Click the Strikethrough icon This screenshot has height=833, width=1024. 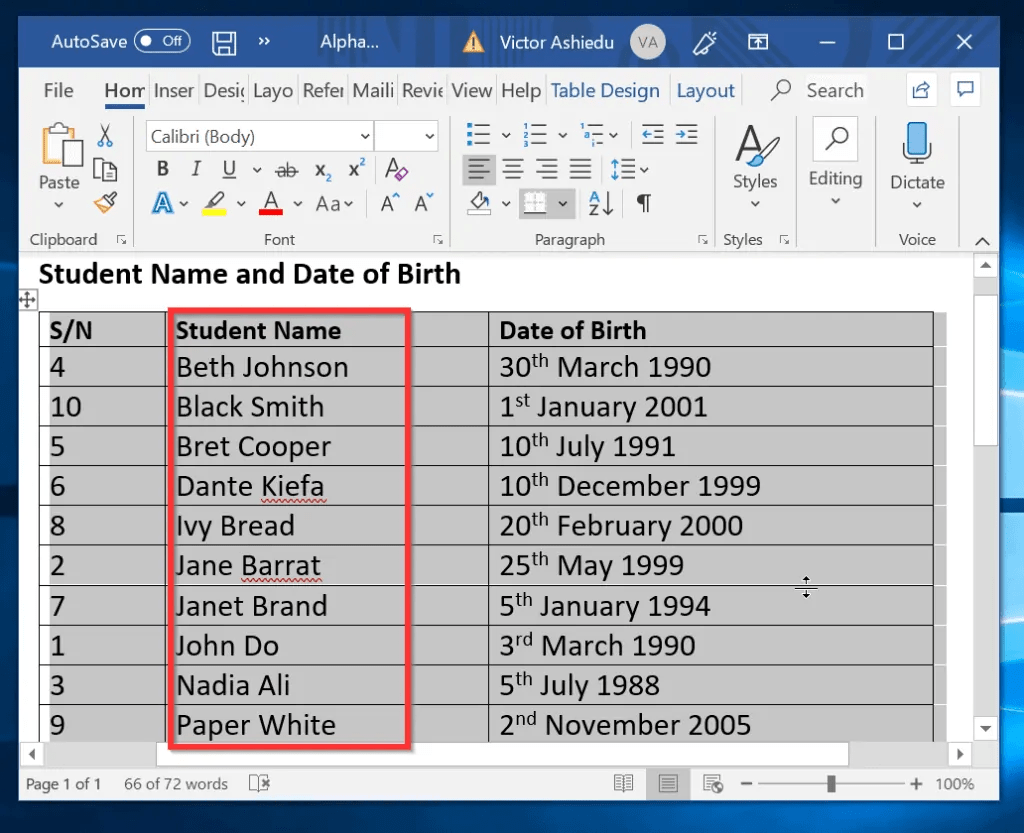click(x=286, y=169)
